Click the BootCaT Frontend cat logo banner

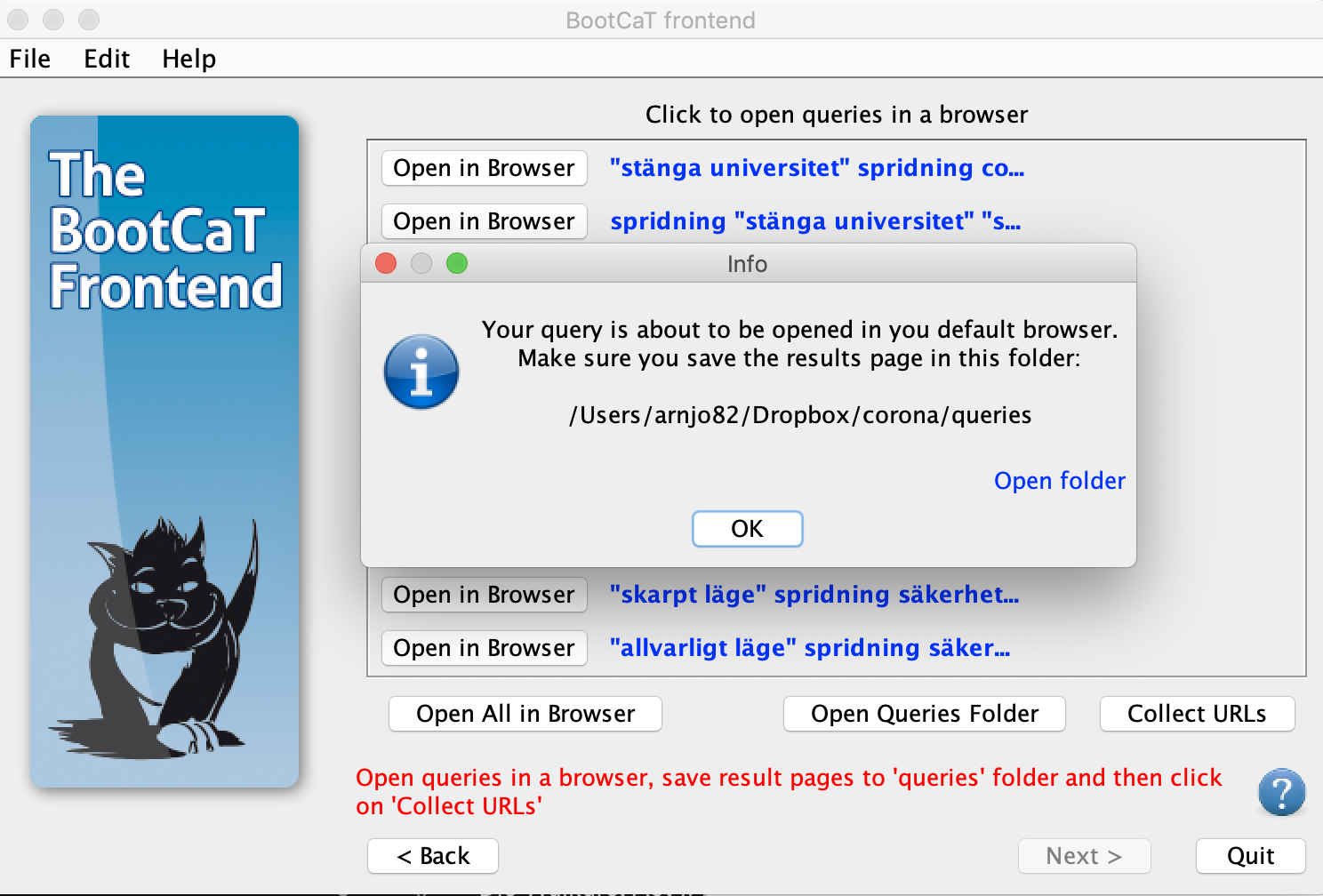[x=164, y=452]
